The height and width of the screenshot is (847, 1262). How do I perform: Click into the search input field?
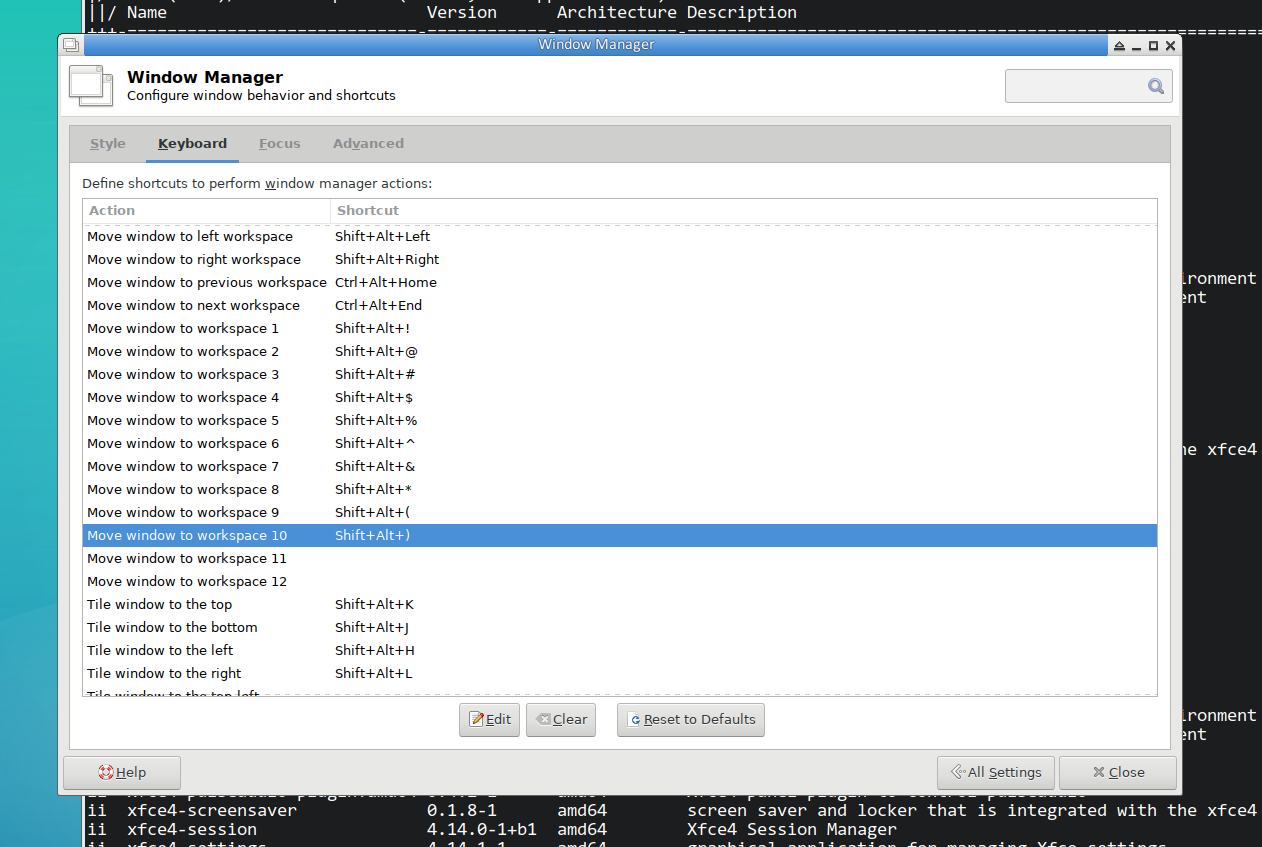(x=1075, y=87)
